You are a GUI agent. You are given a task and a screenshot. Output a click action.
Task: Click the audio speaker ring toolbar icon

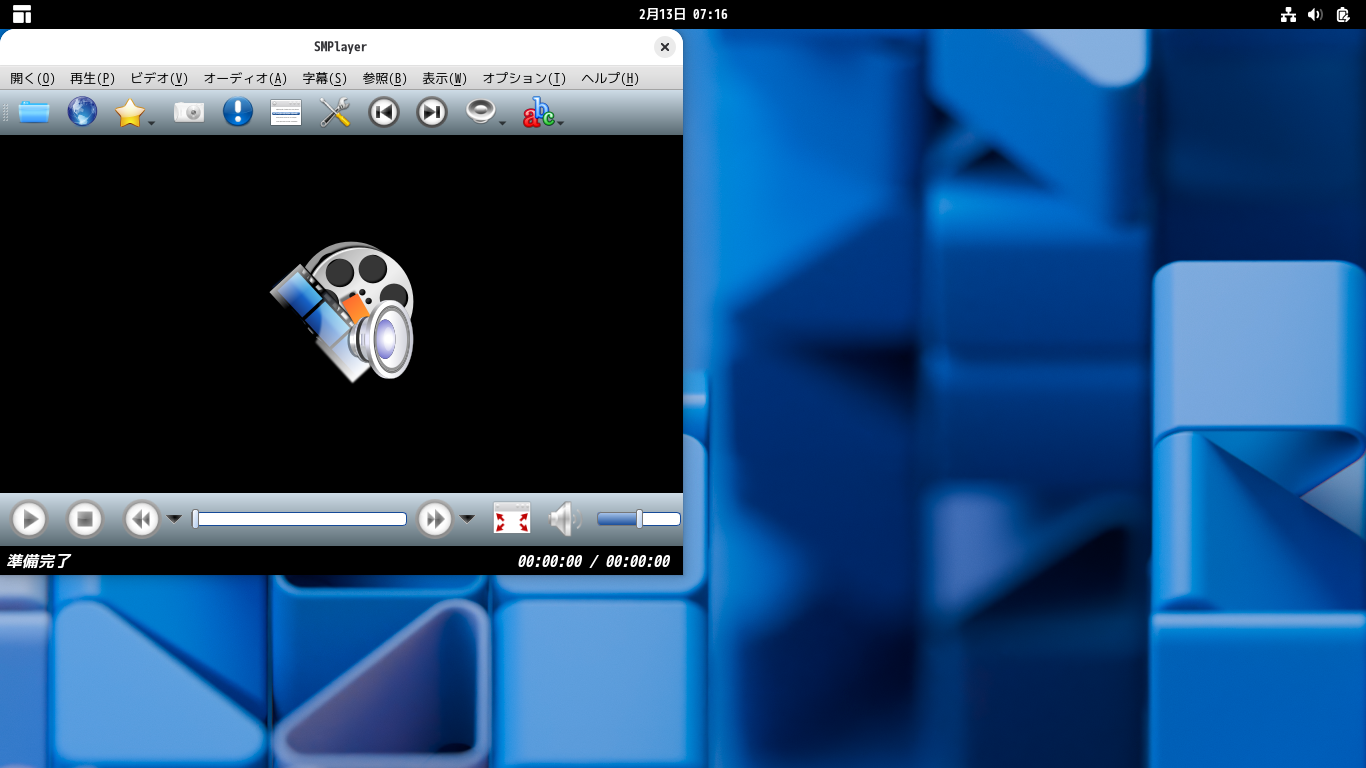(x=481, y=112)
